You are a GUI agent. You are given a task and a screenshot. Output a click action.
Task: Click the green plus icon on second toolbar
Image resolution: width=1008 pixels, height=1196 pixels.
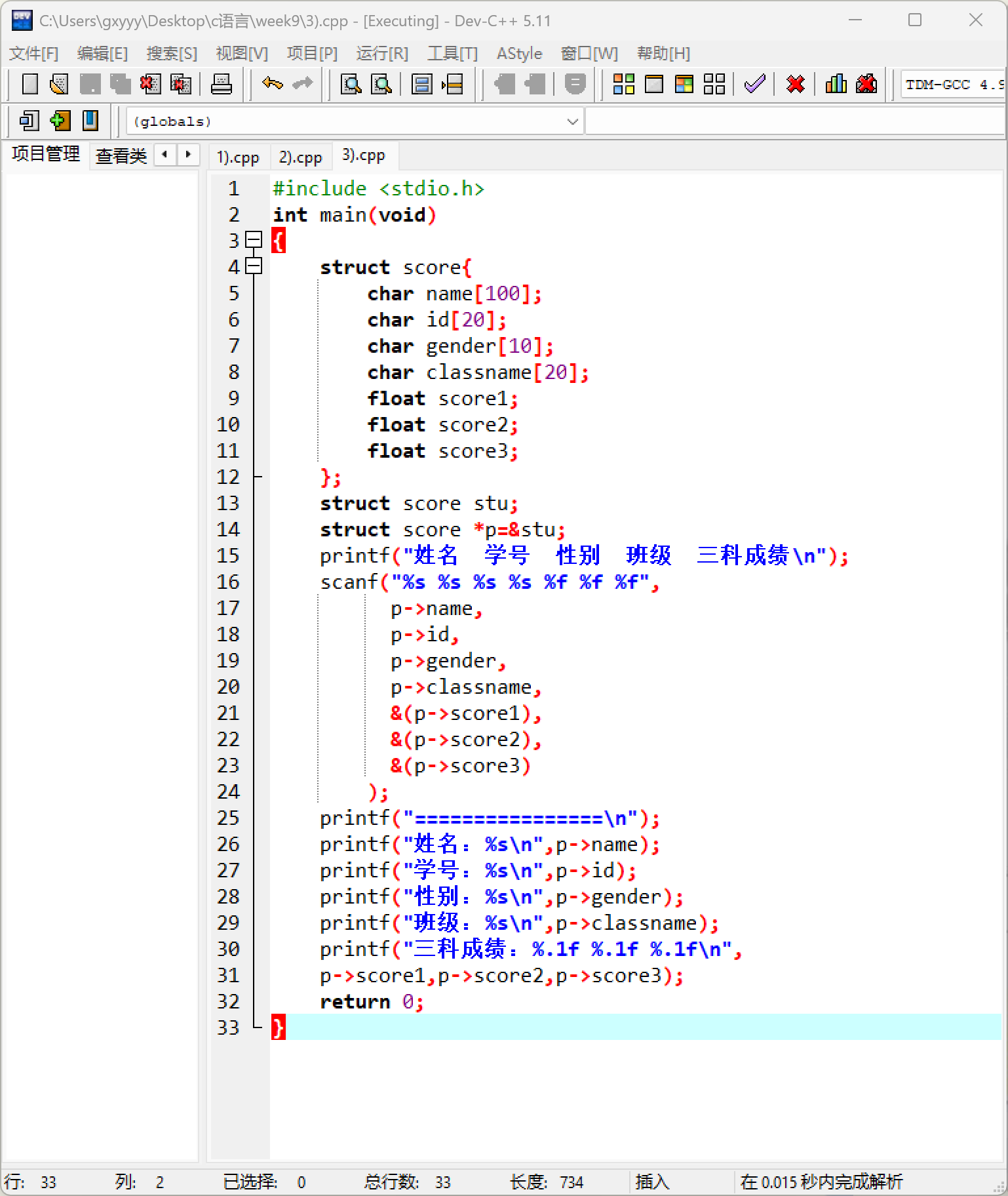[x=60, y=121]
